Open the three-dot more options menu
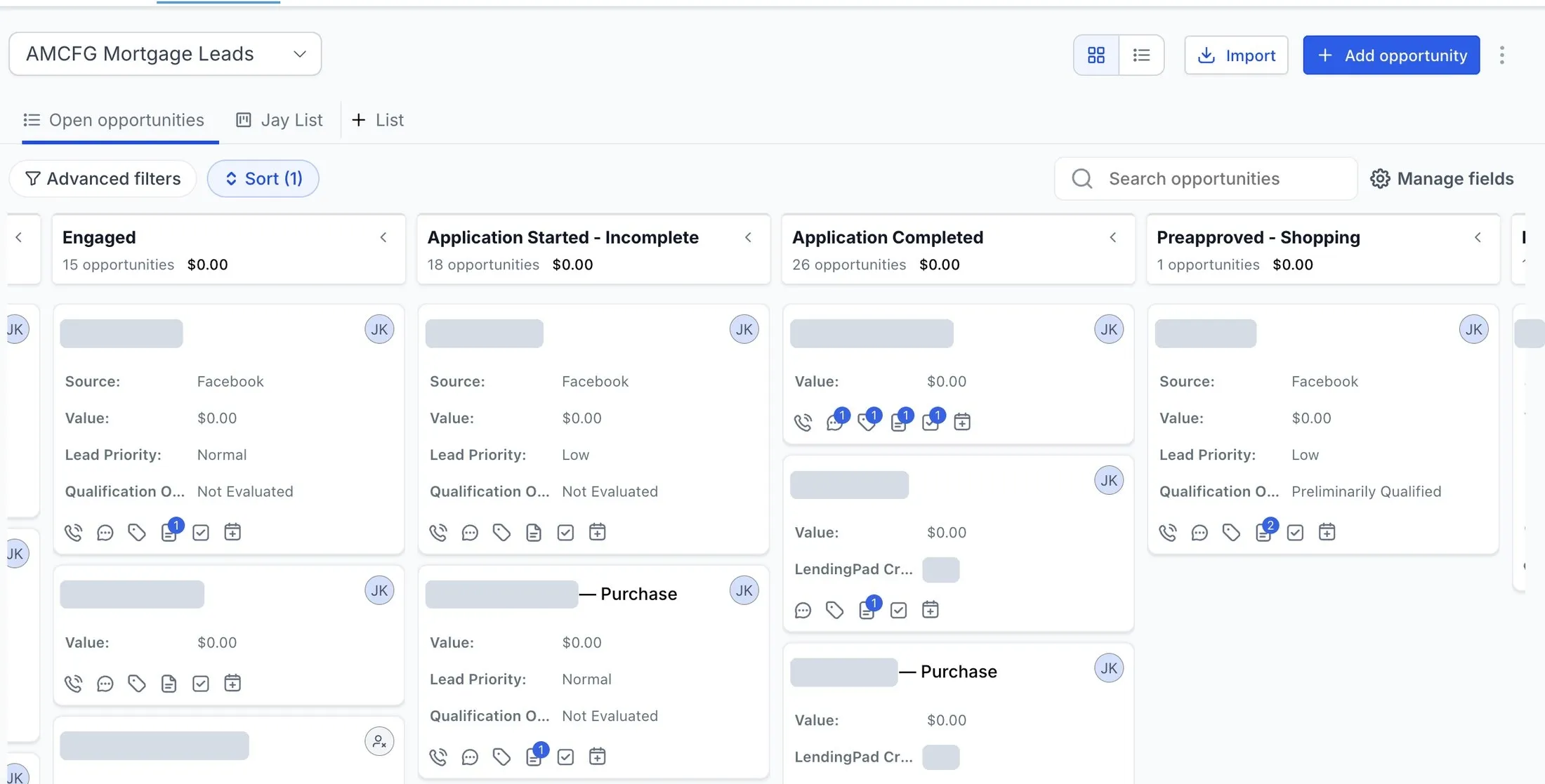 1501,55
